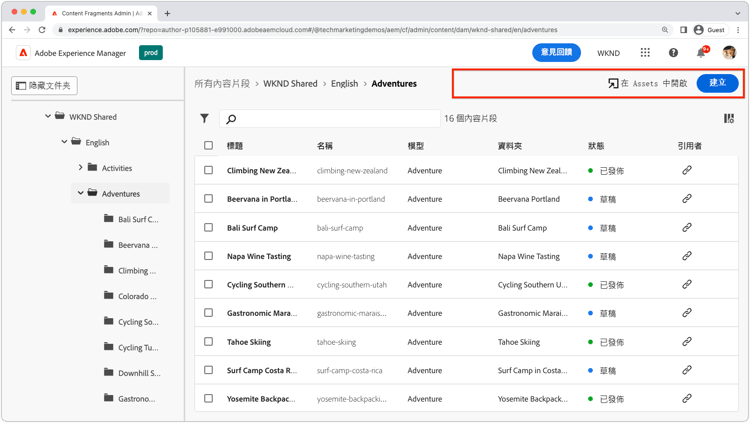Image resolution: width=750 pixels, height=423 pixels.
Task: Click the Adobe Experience Manager logo
Action: tap(23, 53)
